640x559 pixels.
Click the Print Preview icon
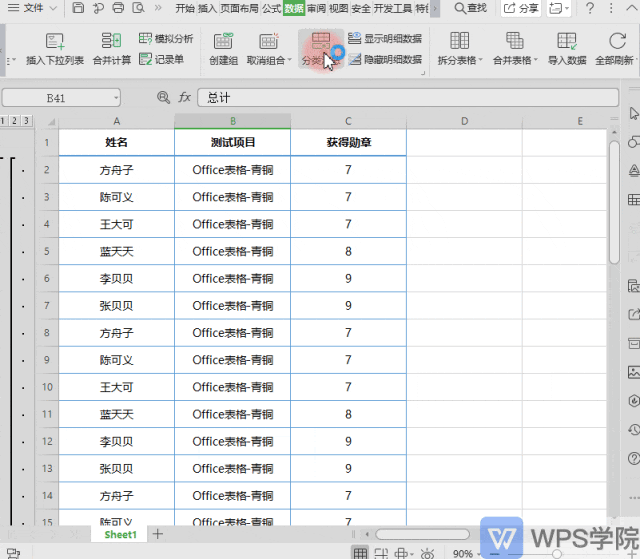point(138,8)
